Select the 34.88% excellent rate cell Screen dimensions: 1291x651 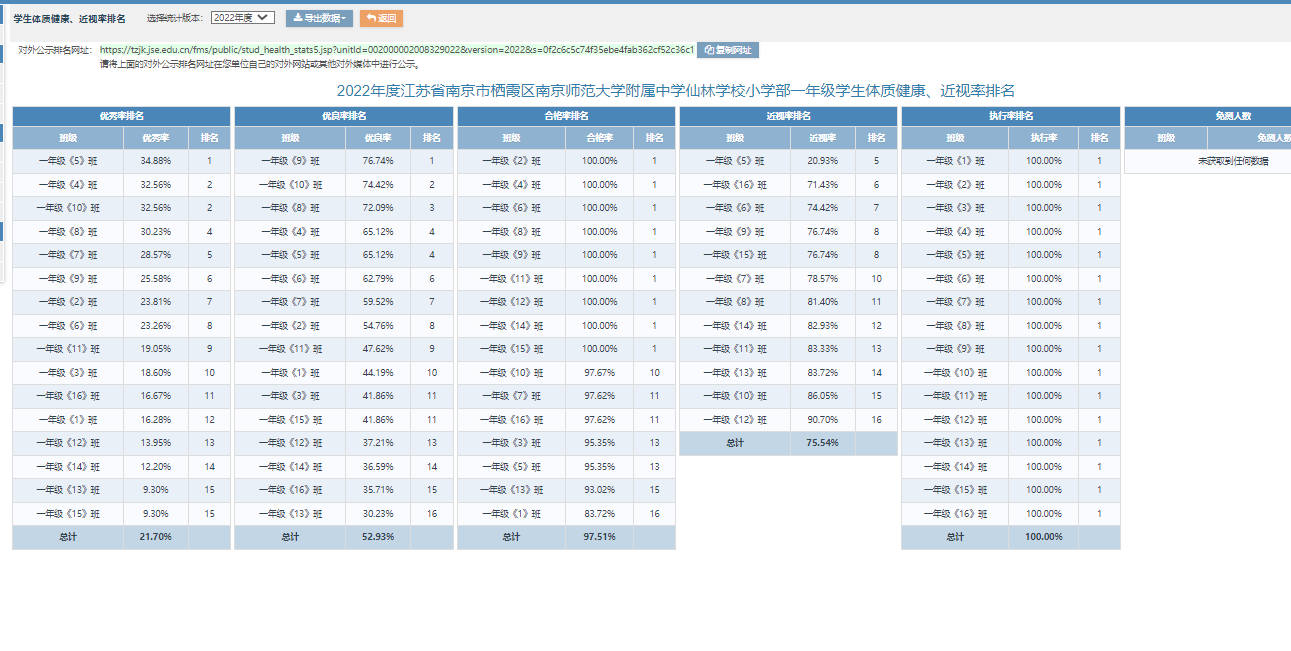[156, 161]
